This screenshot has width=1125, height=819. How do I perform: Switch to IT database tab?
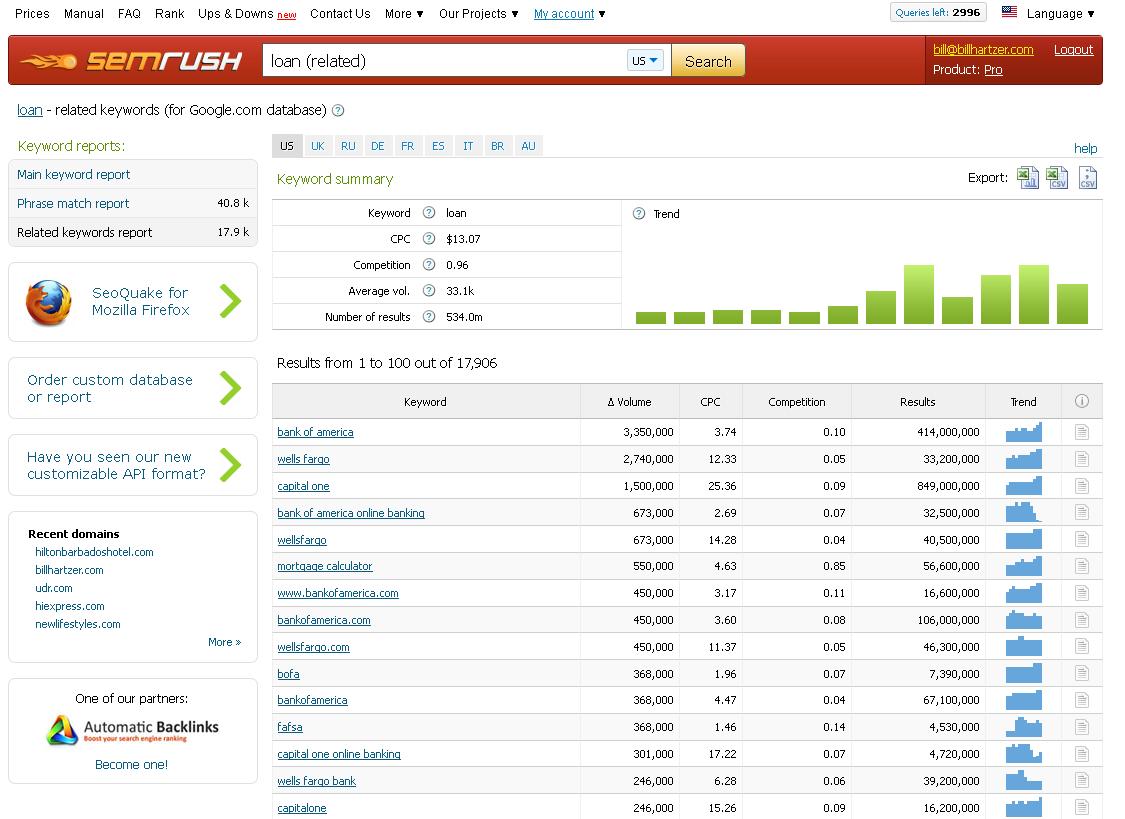point(468,146)
